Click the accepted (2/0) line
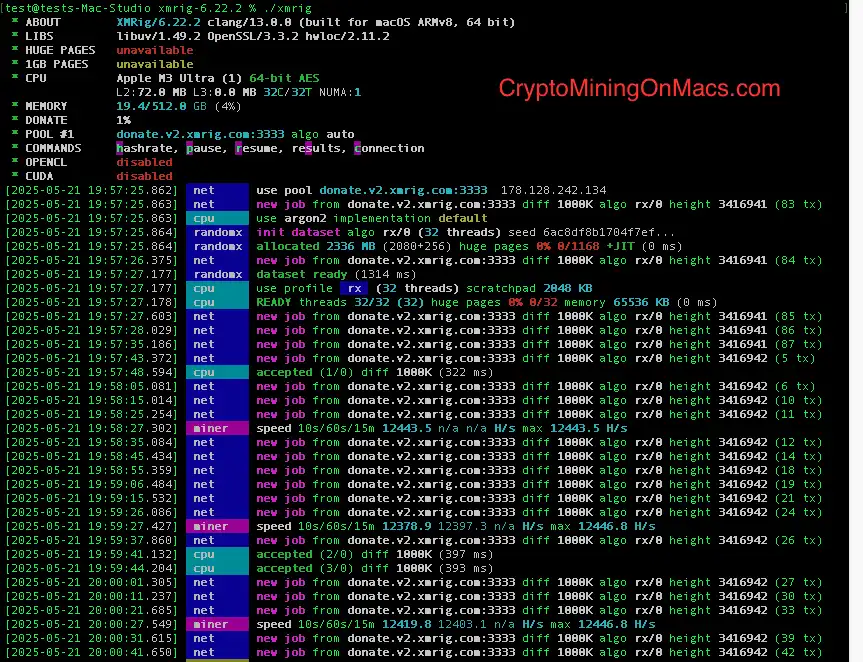This screenshot has width=863, height=662. [x=374, y=555]
